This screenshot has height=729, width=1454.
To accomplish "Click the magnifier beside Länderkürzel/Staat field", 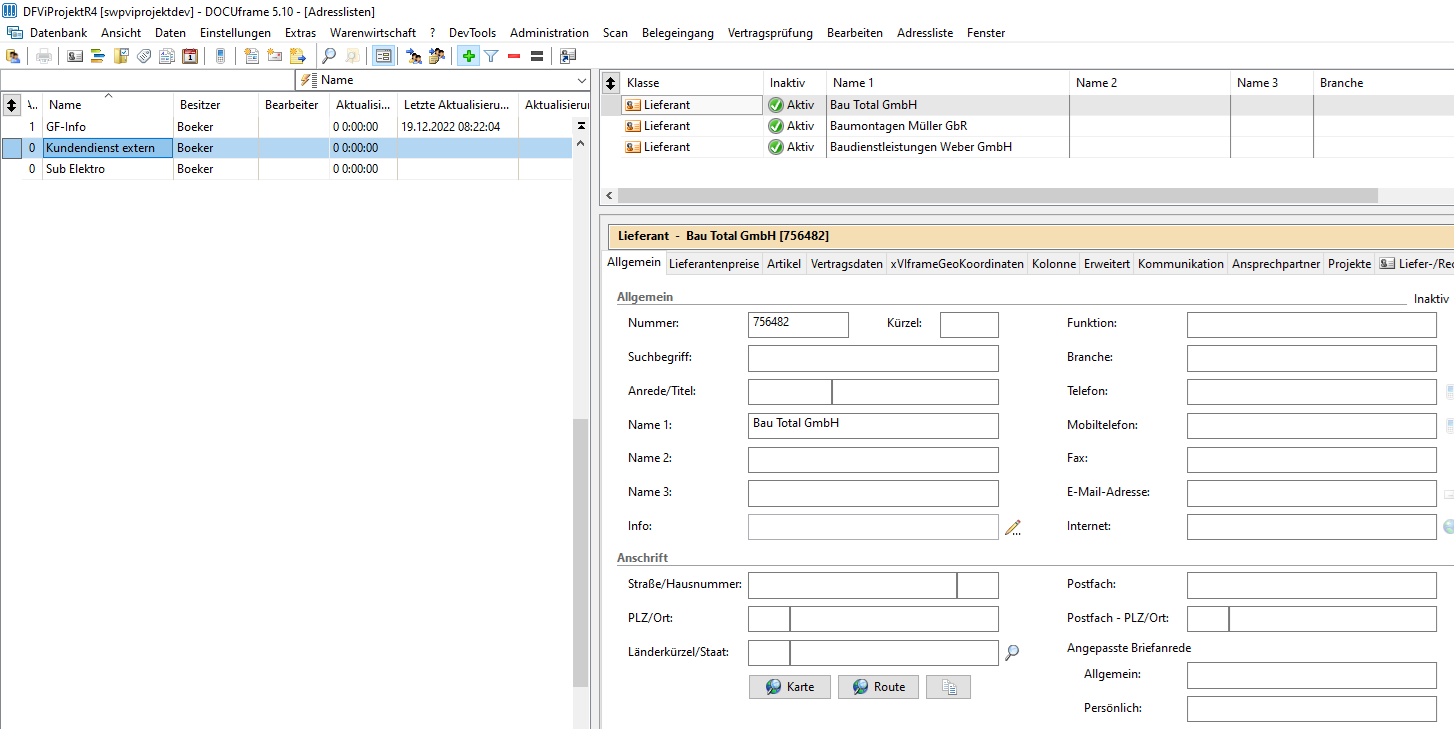I will pos(1012,653).
